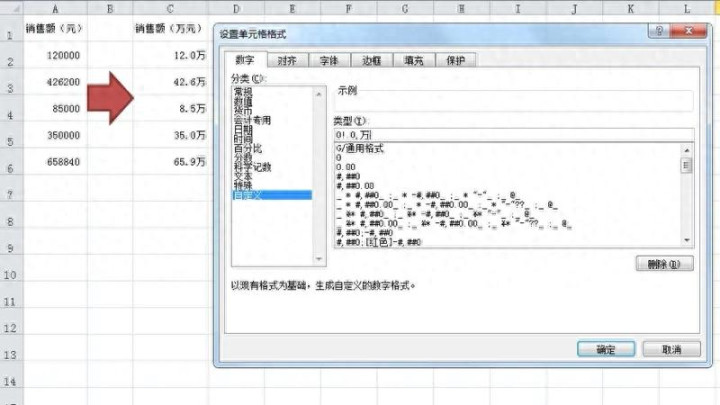
Task: Click cell with 销售额（万元）header
Action: coord(170,28)
